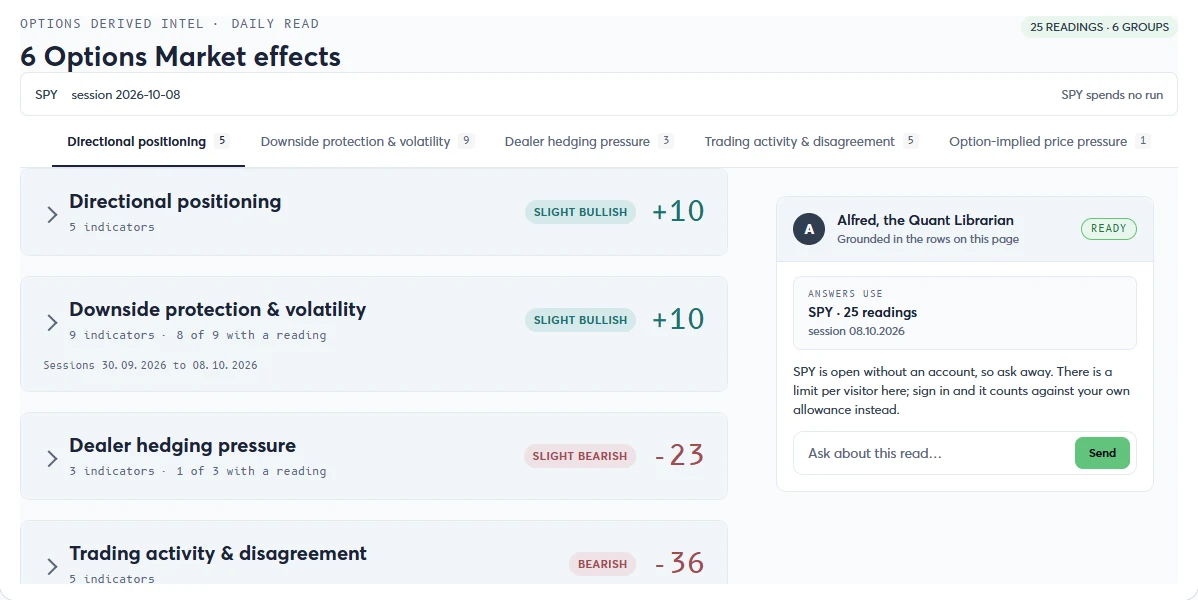This screenshot has height=600, width=1198.
Task: Click the READY status badge
Action: (x=1109, y=229)
